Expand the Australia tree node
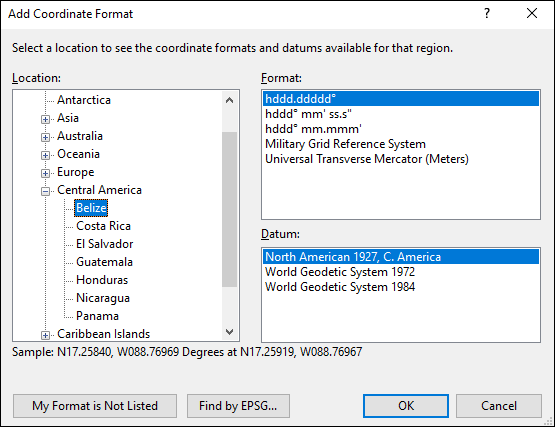This screenshot has height=427, width=555. click(x=45, y=137)
